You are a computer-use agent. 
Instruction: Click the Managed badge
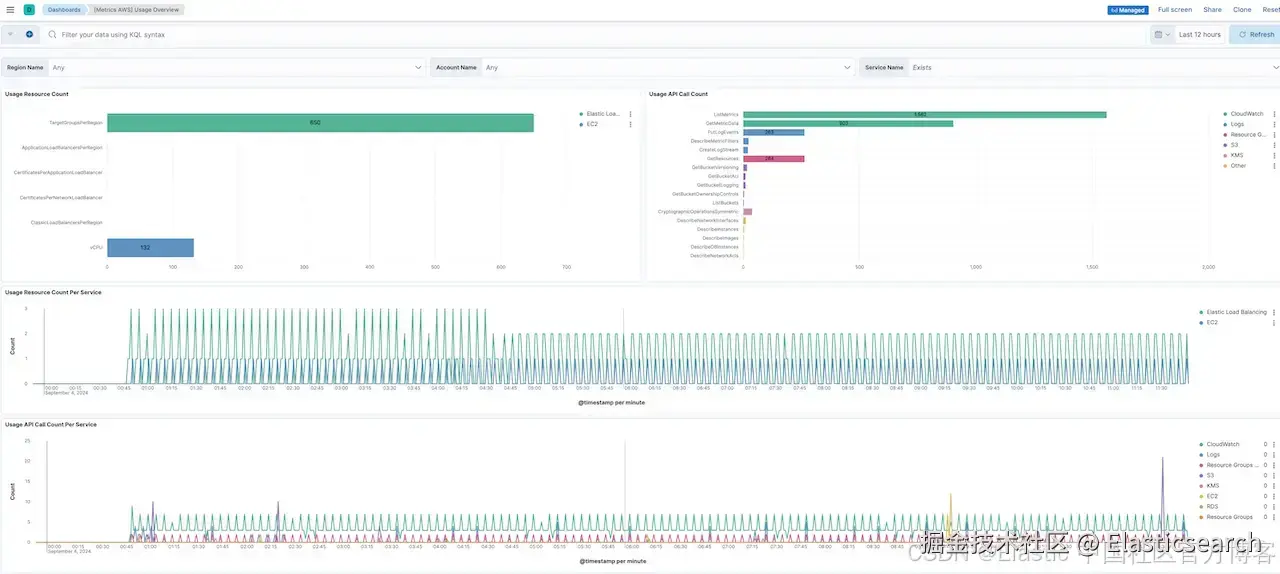pos(1128,9)
